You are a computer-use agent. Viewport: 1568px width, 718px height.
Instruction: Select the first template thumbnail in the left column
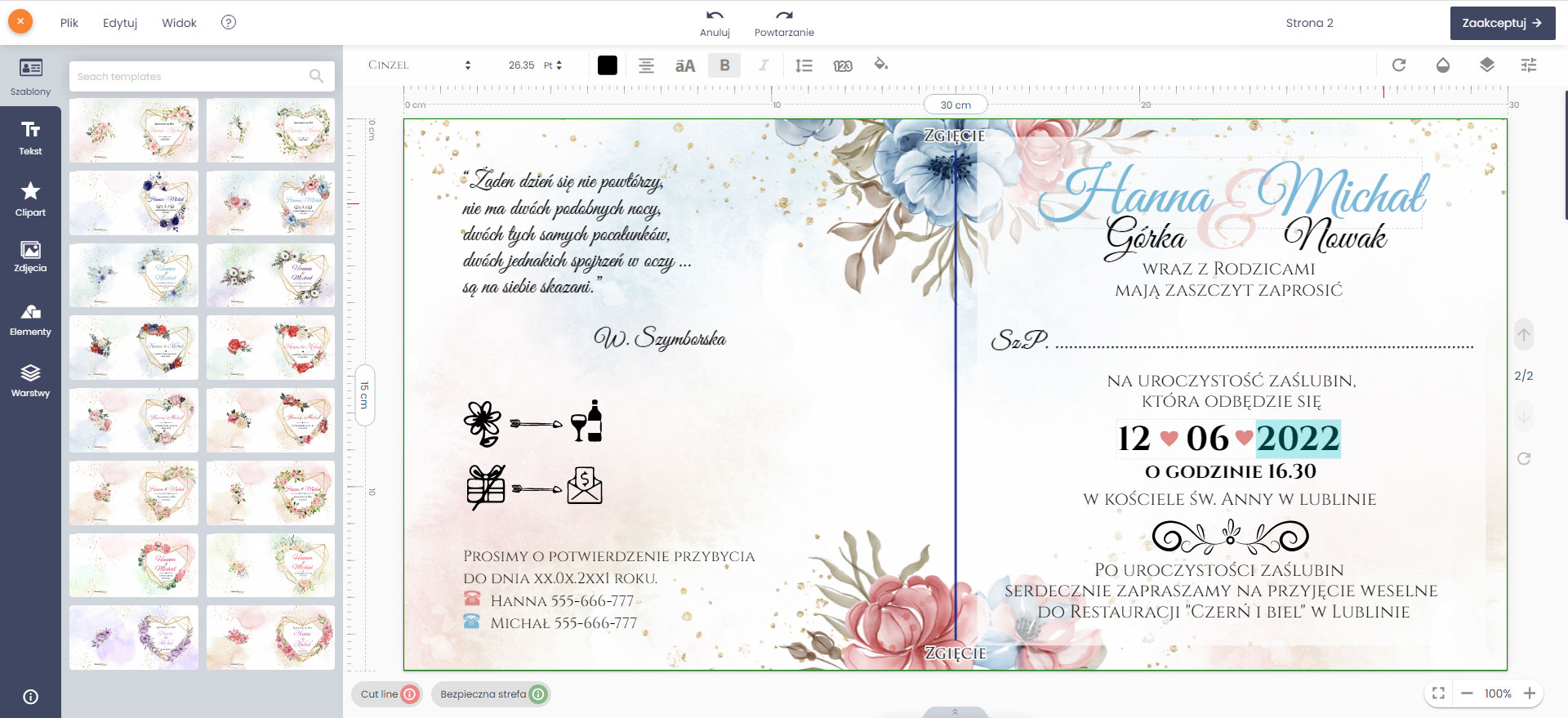[x=134, y=131]
